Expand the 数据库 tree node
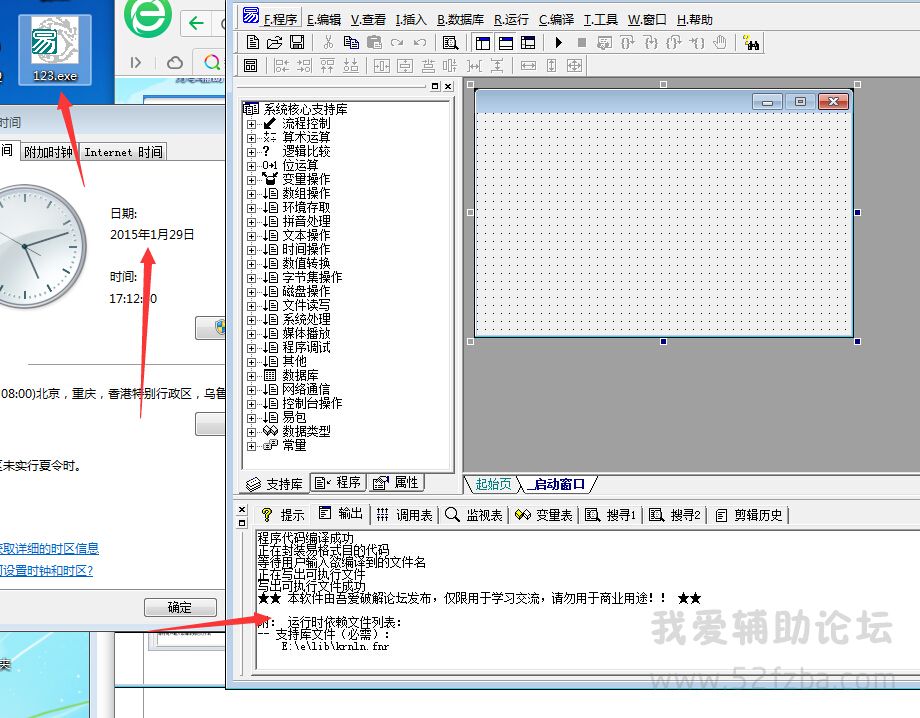920x718 pixels. point(252,375)
